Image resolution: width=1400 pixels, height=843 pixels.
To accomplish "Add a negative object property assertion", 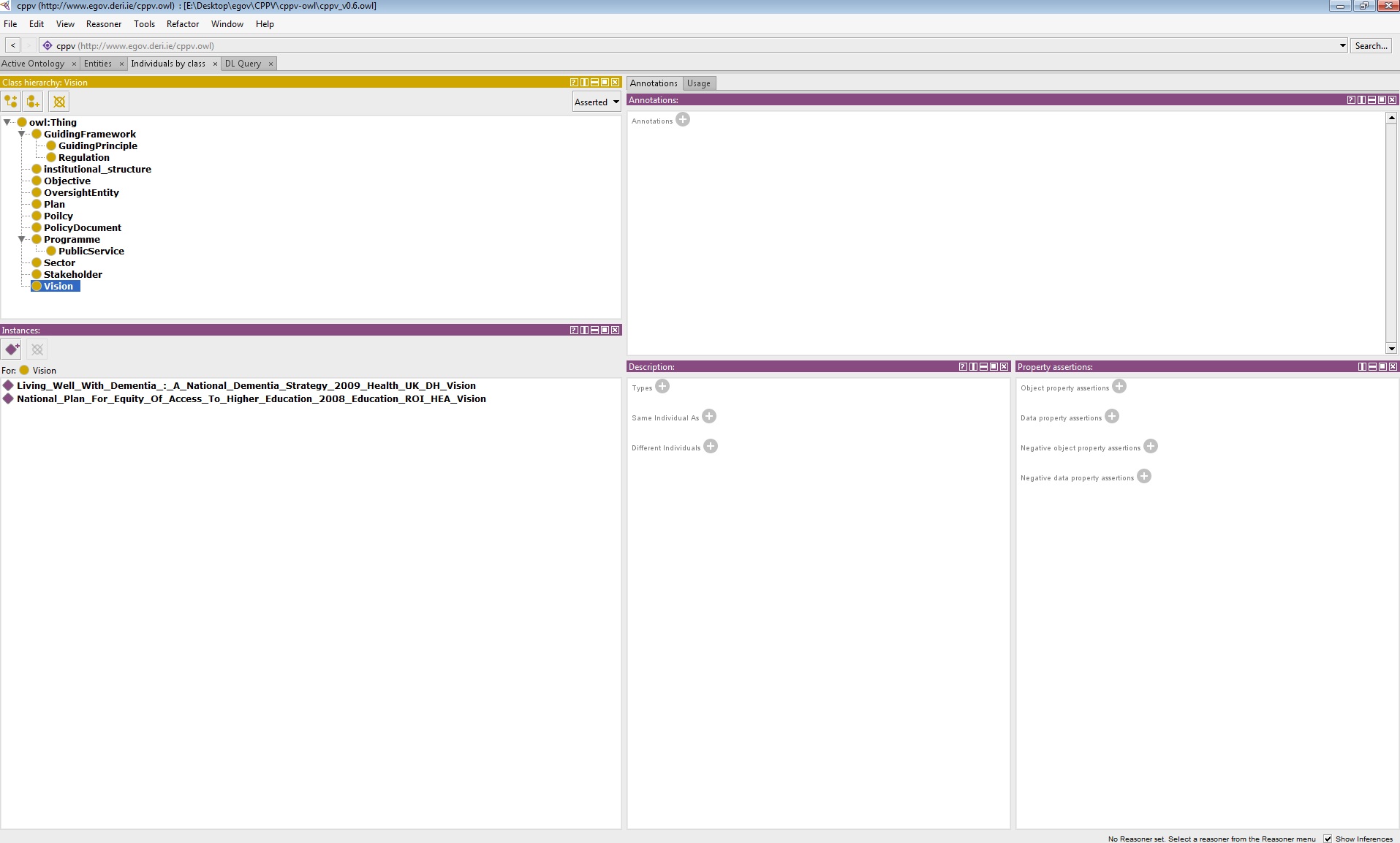I will click(1151, 446).
